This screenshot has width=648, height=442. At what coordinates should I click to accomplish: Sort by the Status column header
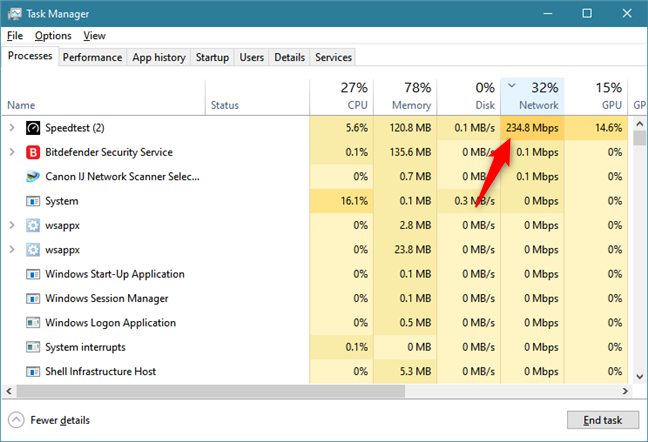pyautogui.click(x=257, y=96)
